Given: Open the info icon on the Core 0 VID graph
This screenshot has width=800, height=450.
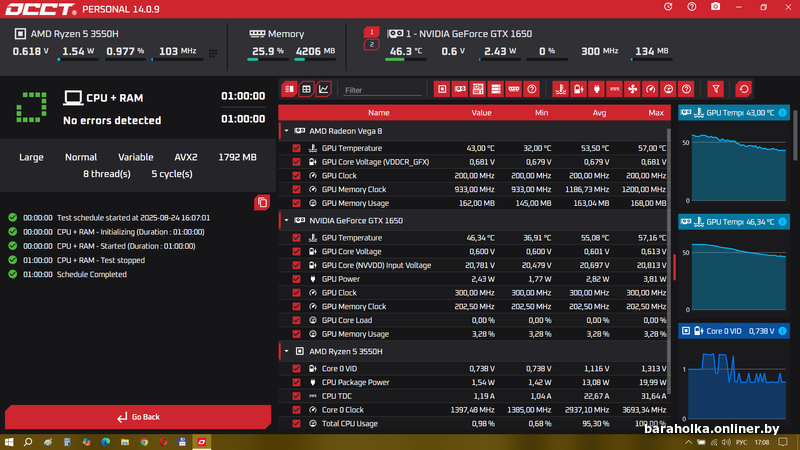Looking at the screenshot, I should pos(782,331).
